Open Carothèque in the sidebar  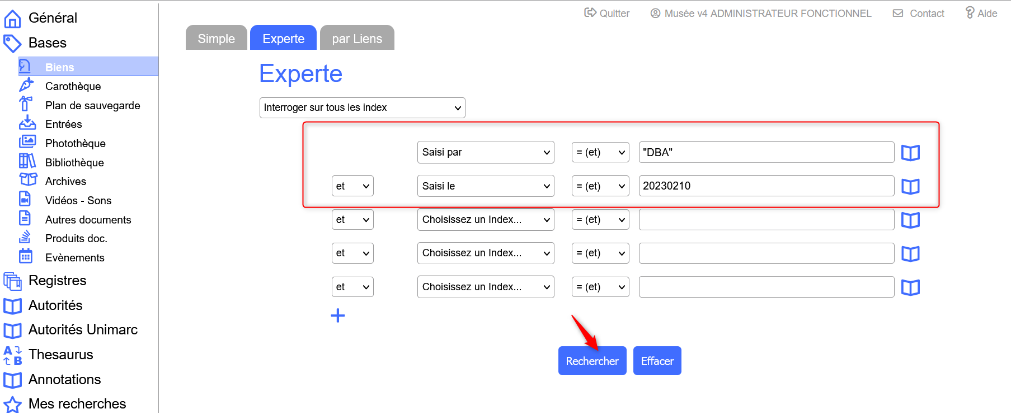[x=72, y=86]
